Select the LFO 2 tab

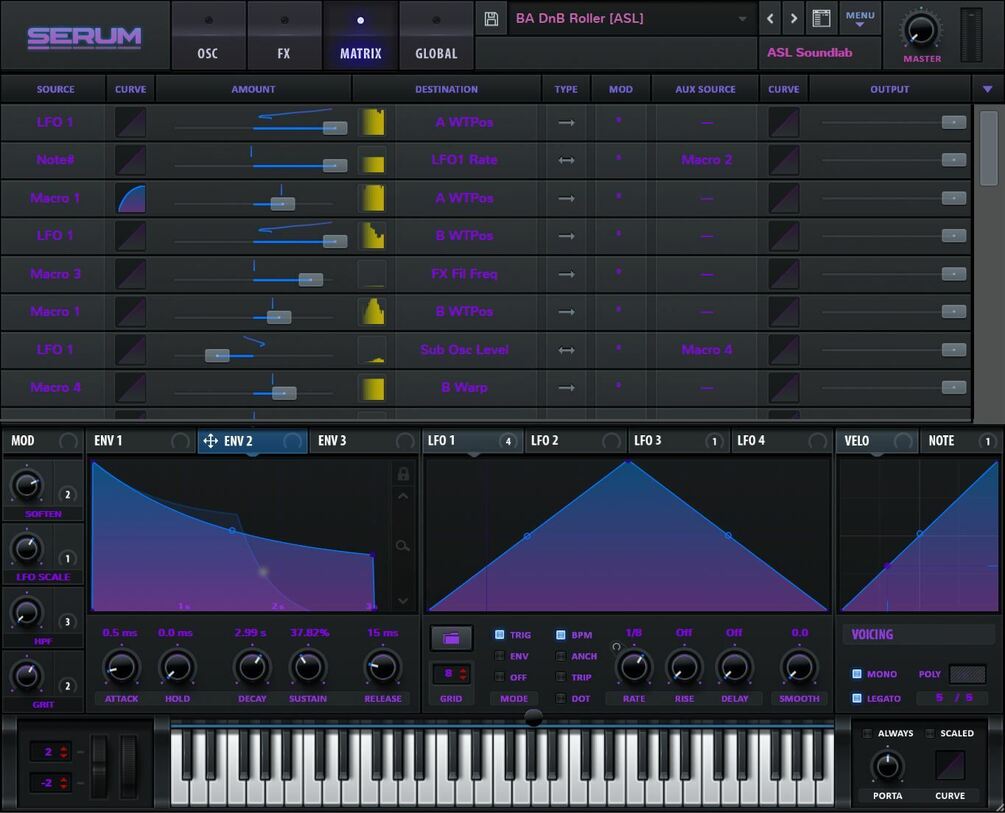pyautogui.click(x=575, y=440)
